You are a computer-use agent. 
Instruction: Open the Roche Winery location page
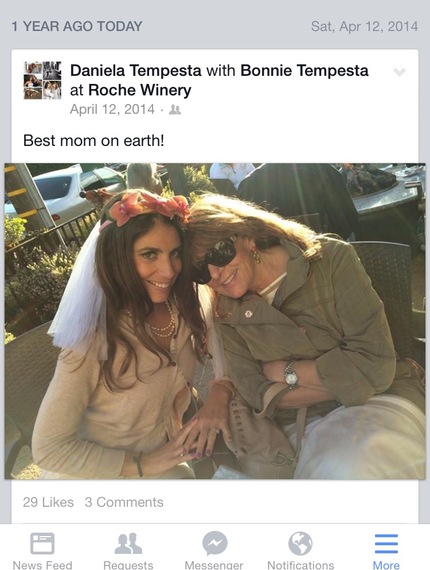[x=140, y=90]
